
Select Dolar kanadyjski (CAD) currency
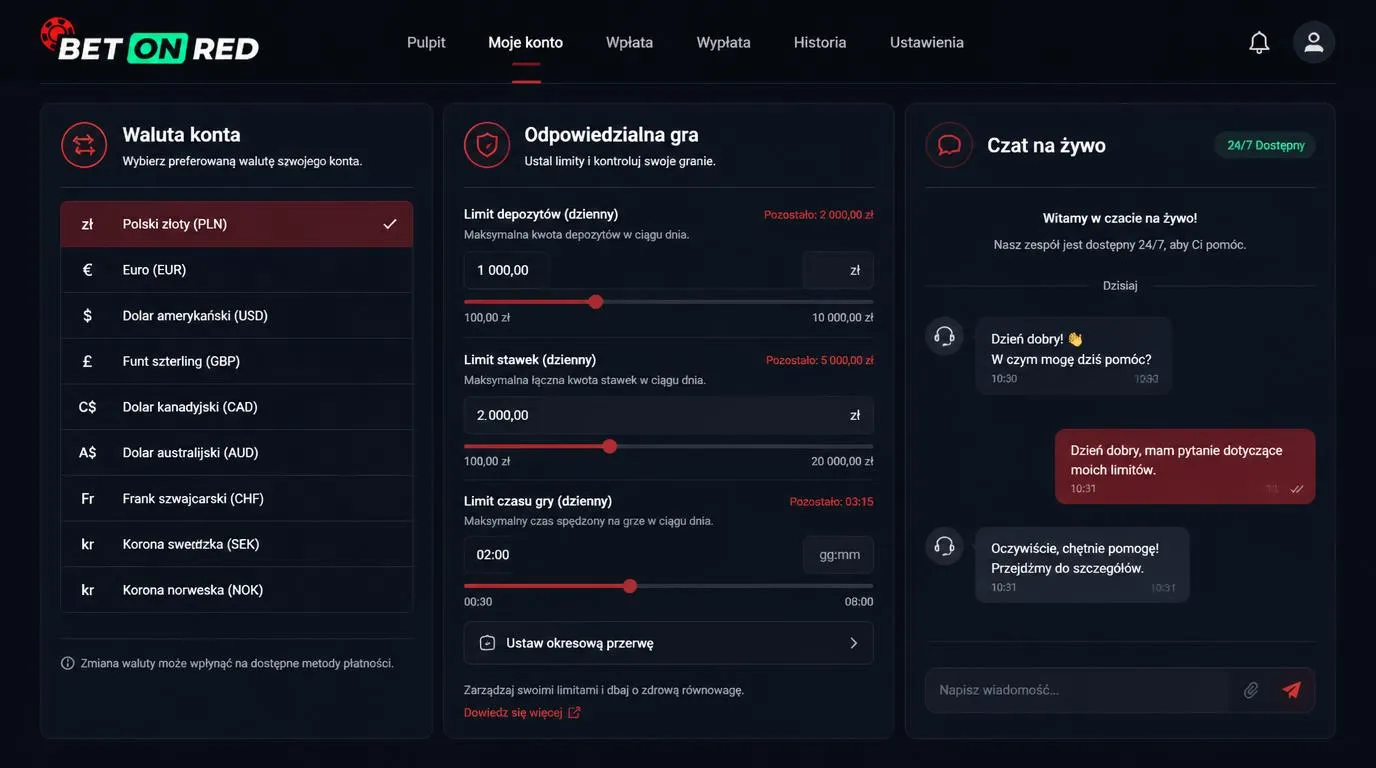coord(237,407)
